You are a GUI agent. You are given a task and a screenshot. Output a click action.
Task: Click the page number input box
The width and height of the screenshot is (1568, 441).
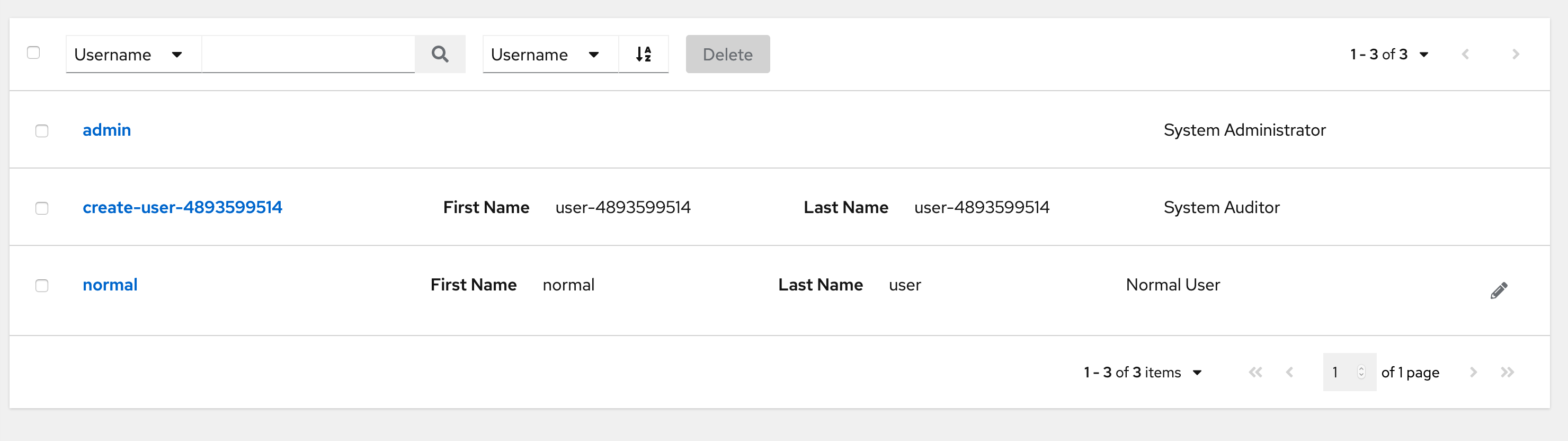point(1349,372)
